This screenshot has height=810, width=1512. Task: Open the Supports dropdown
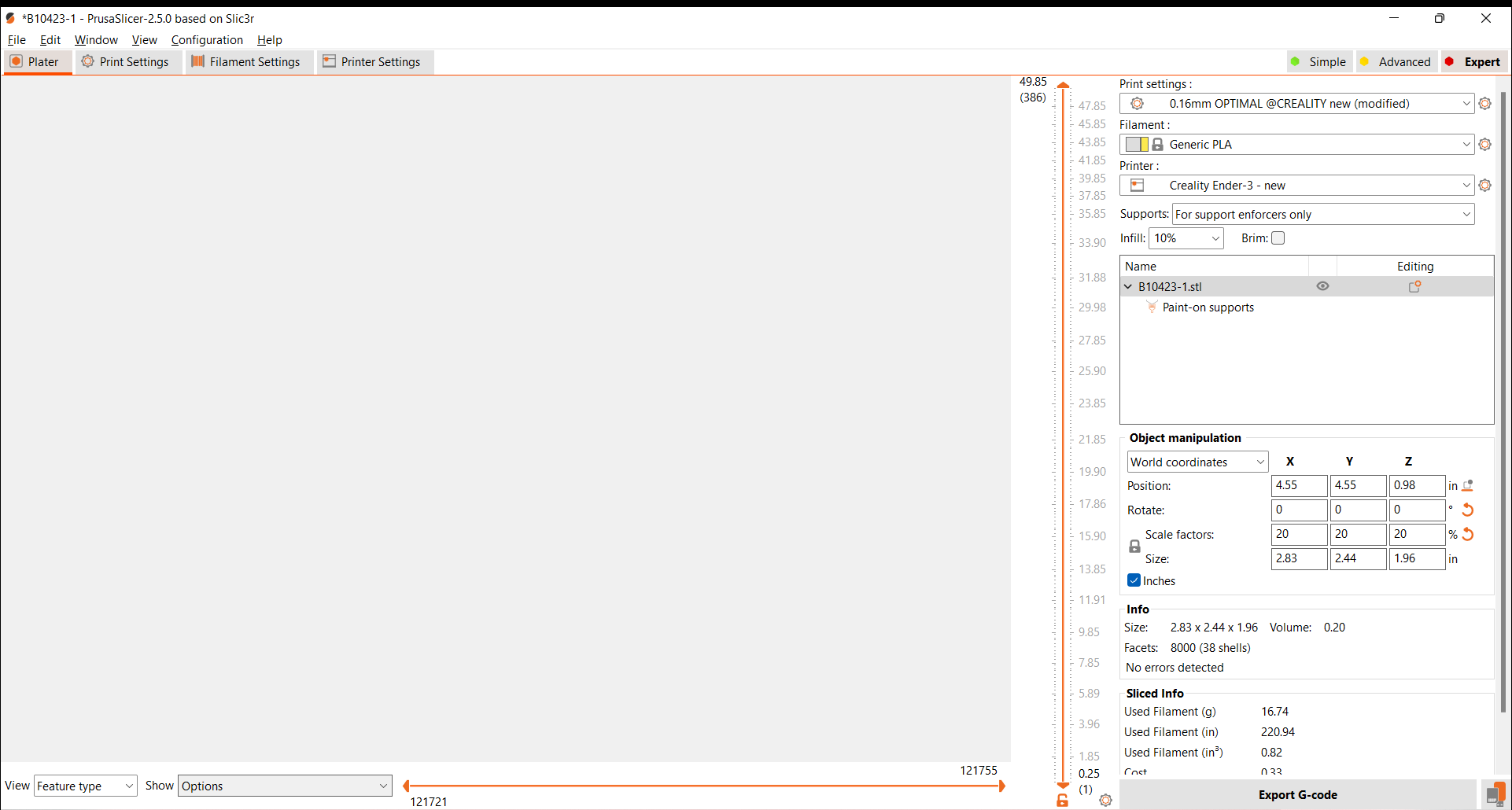(1322, 214)
